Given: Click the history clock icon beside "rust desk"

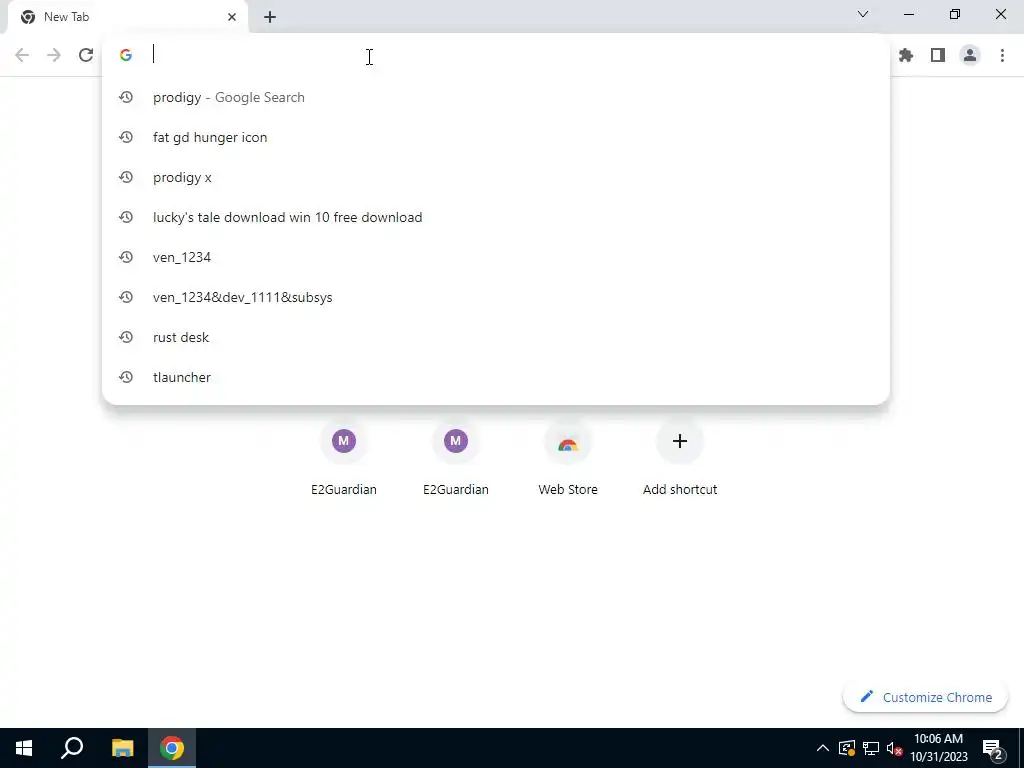Looking at the screenshot, I should click(x=126, y=337).
